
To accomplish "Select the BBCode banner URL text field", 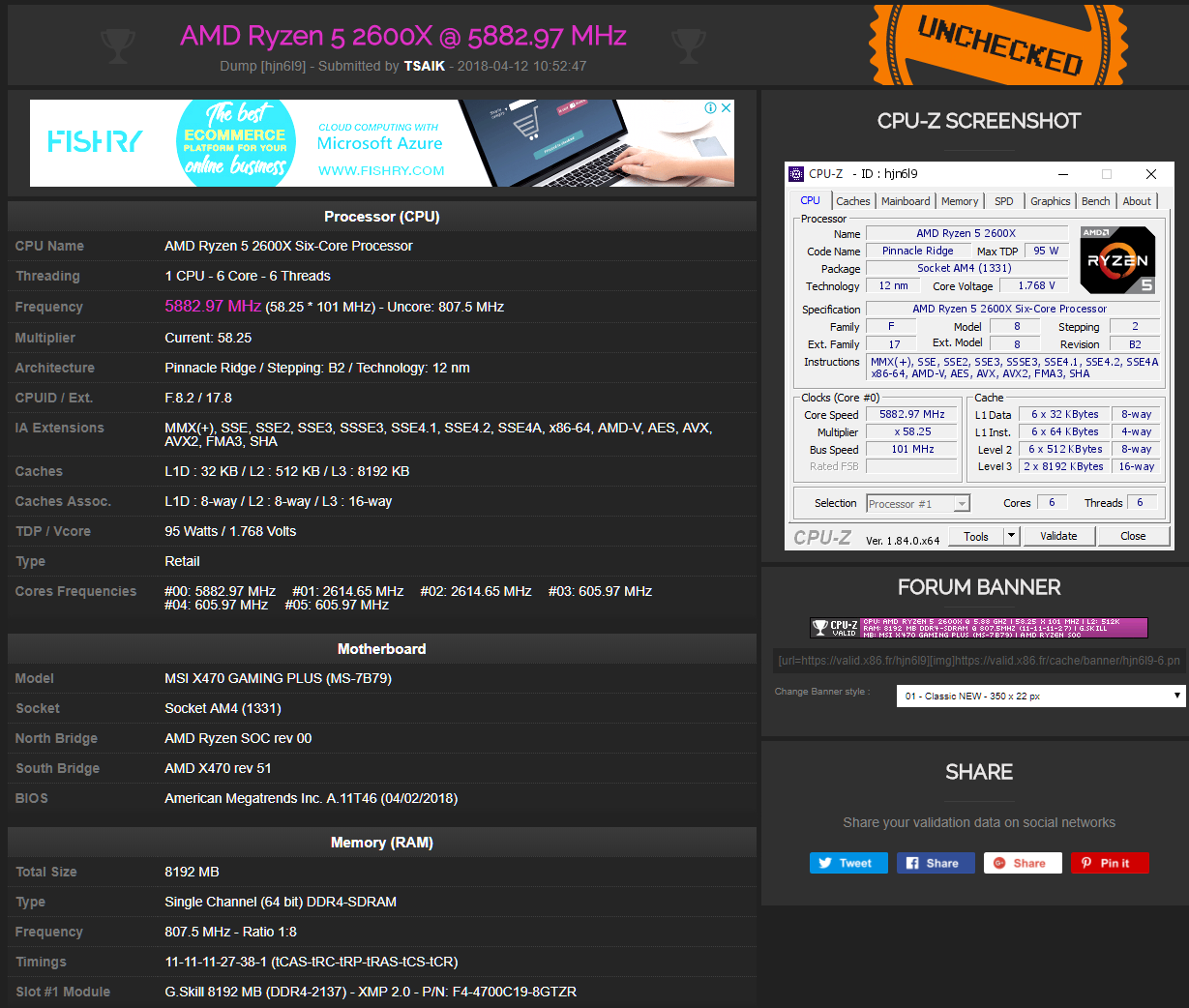I will pos(977,660).
